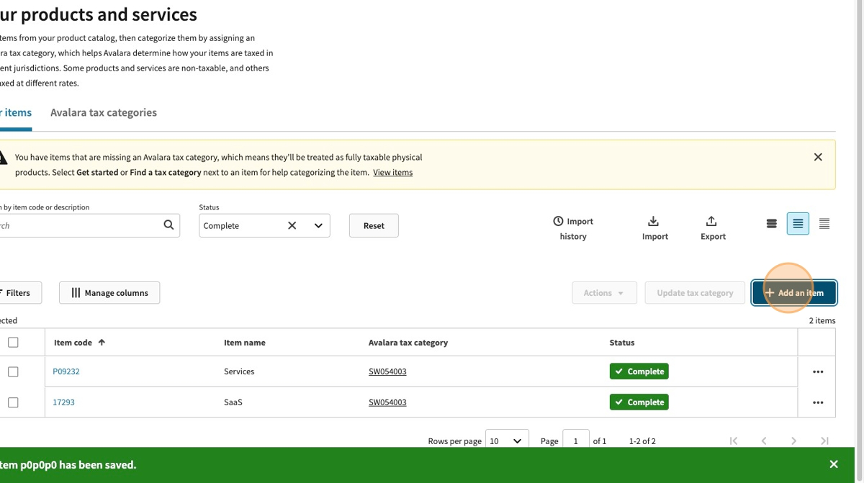Screen dimensions: 864x484
Task: Click the Avalara tax category column header
Action: 408,342
